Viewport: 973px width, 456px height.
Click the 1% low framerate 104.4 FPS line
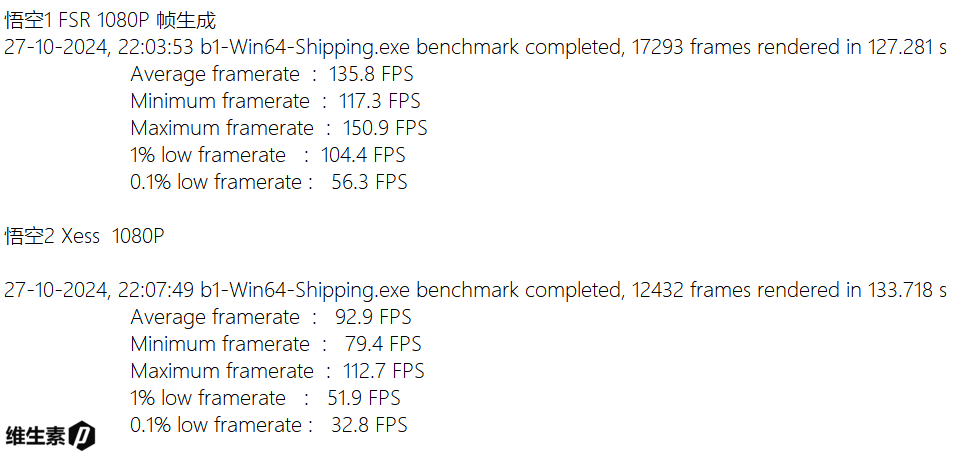pos(268,155)
